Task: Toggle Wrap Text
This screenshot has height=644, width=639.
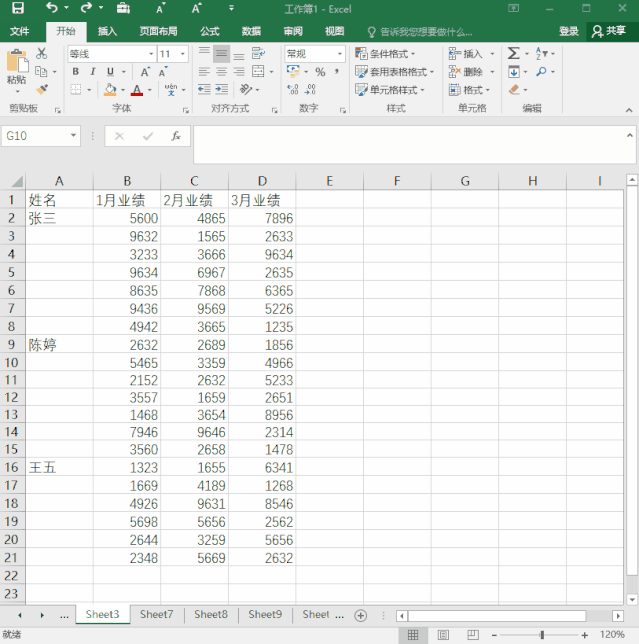Action: coord(258,53)
